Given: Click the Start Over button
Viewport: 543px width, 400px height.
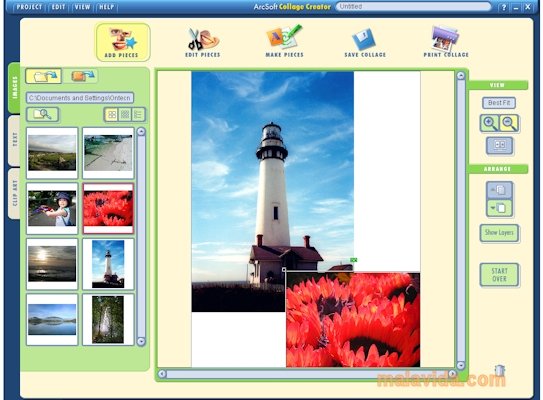Looking at the screenshot, I should [499, 275].
